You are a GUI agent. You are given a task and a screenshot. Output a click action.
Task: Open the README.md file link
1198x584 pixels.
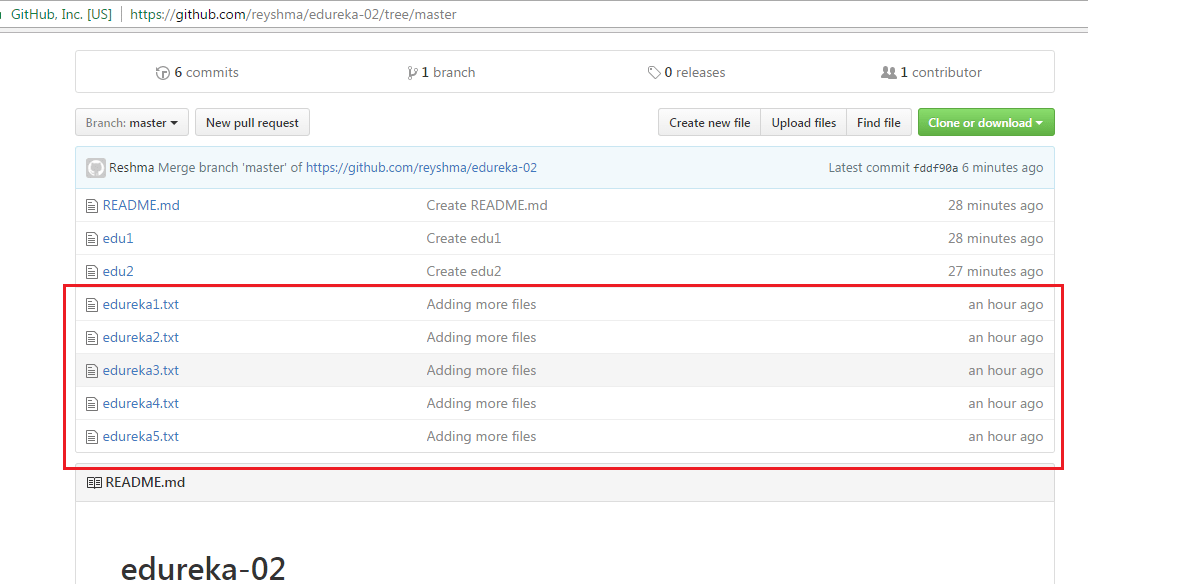[x=141, y=206]
